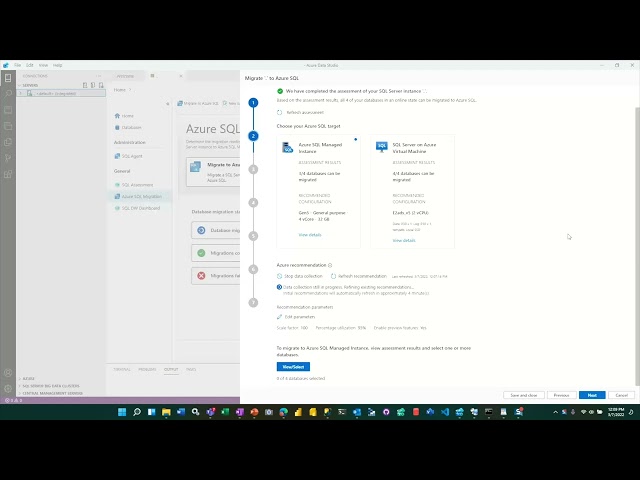
Task: Switch to the TERMINAL panel tab
Action: pos(122,369)
